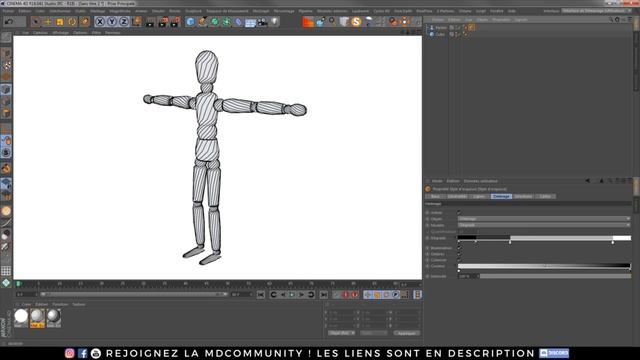This screenshot has height=360, width=640.
Task: Open the Interface layout dropdown
Action: click(x=597, y=11)
